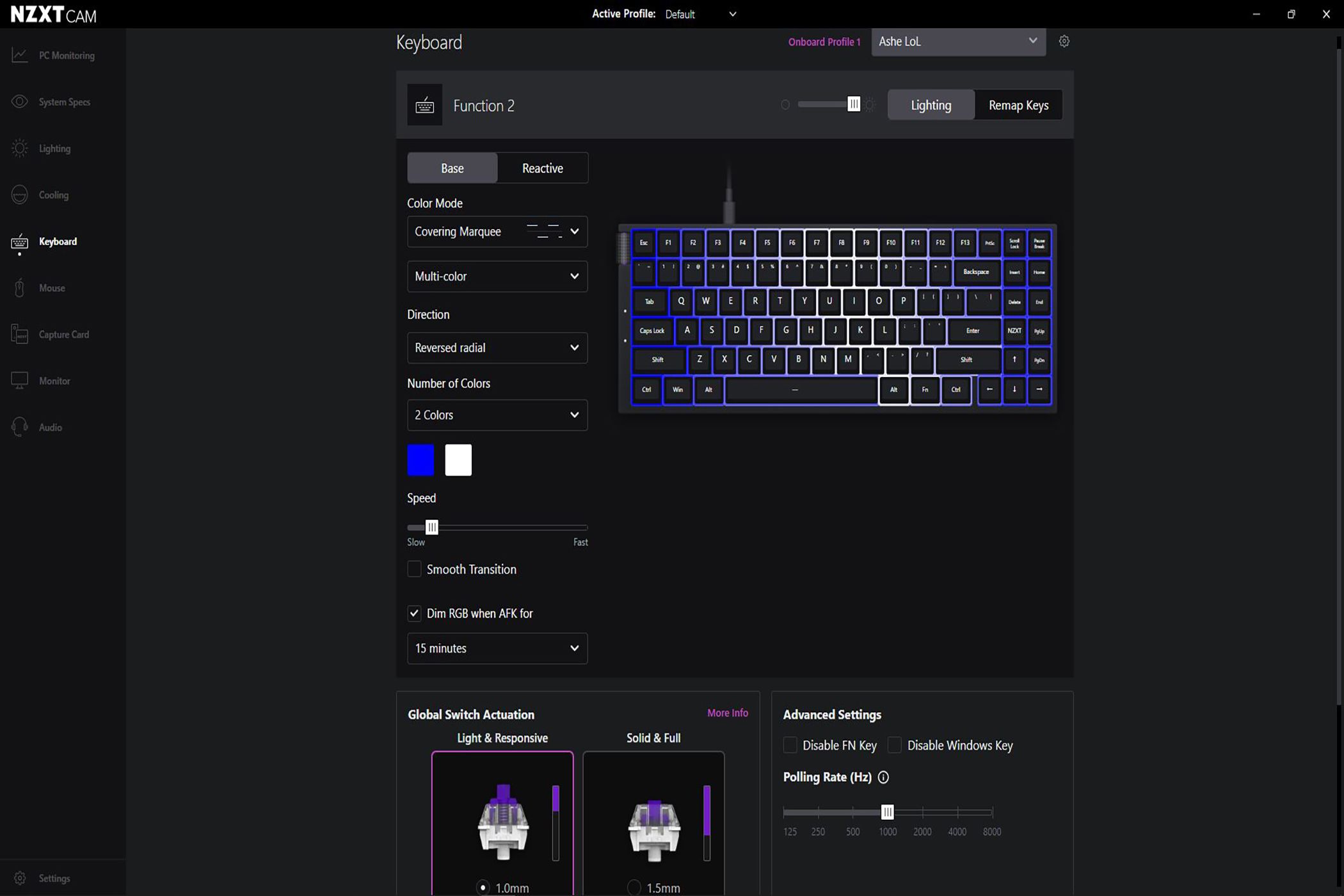1344x896 pixels.
Task: Click profile settings gear next to Ashe LoL
Action: coord(1064,42)
